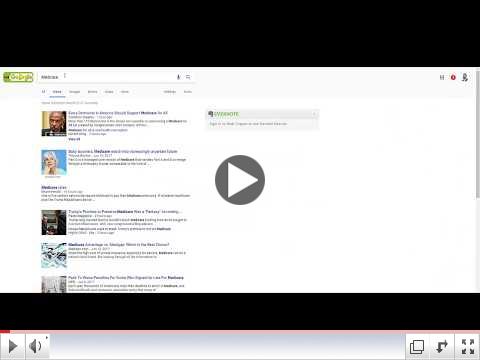480x360 pixels.
Task: Click the search magnifier icon in search box
Action: coord(188,77)
